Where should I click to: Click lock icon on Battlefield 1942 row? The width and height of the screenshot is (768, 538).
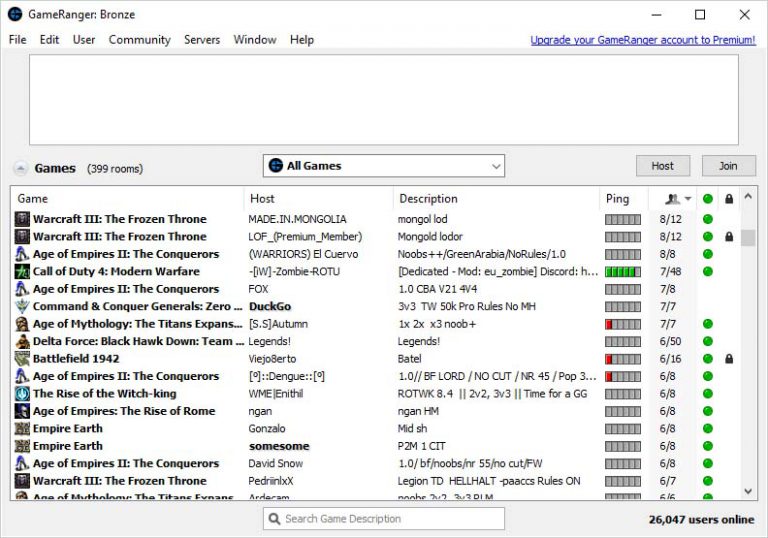tap(729, 359)
